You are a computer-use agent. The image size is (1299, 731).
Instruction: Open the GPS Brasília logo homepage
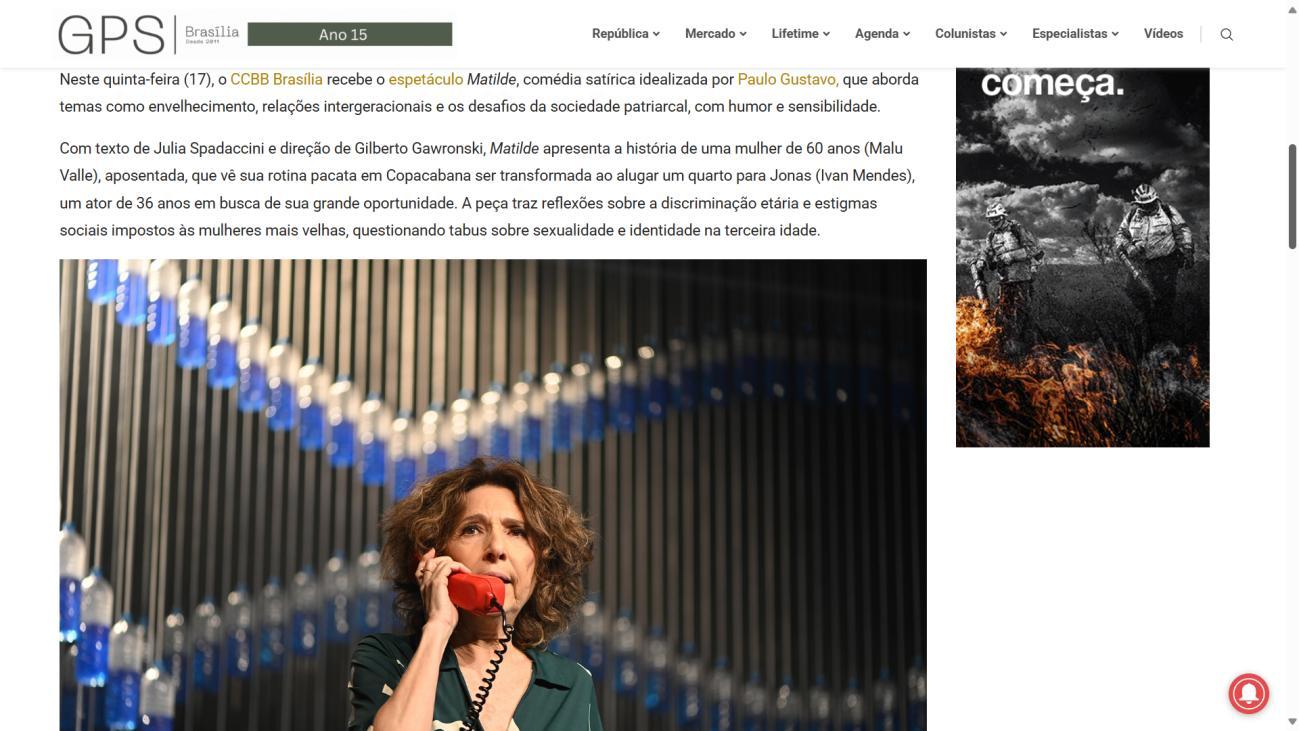coord(148,34)
